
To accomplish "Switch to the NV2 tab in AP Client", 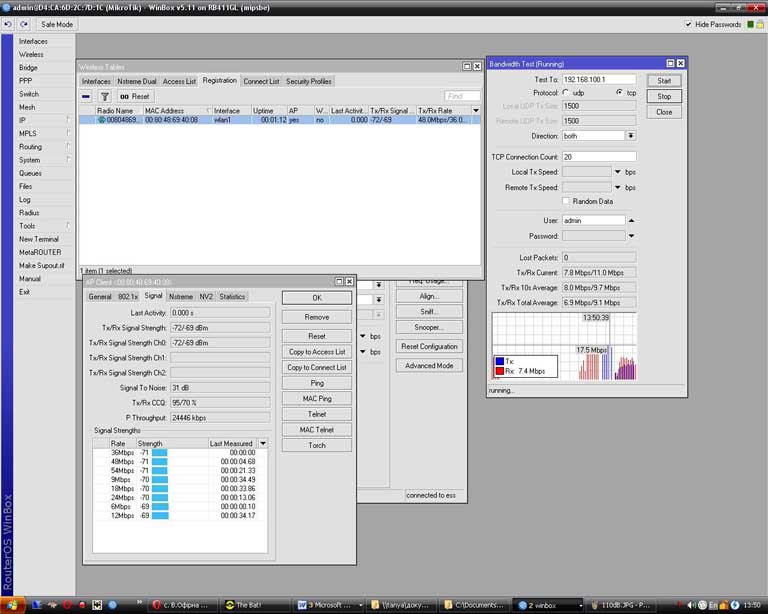I will [206, 296].
